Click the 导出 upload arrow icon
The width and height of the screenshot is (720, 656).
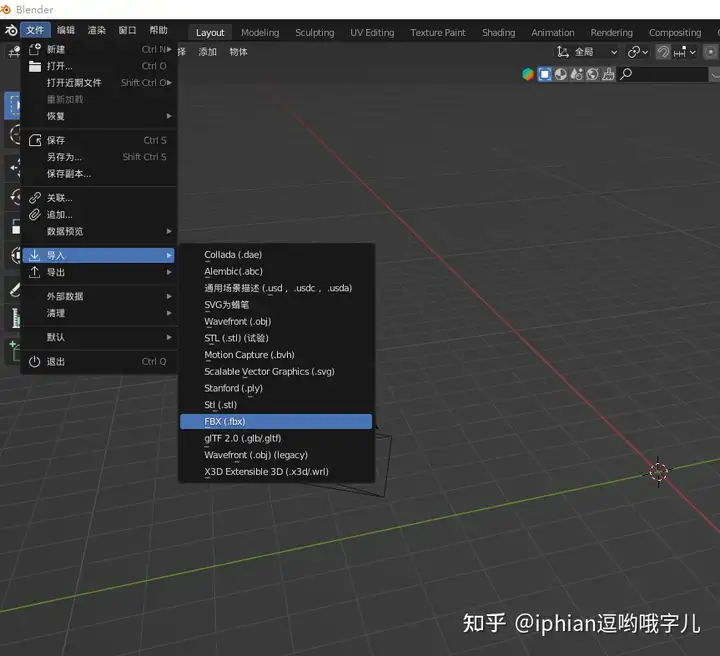(x=34, y=272)
